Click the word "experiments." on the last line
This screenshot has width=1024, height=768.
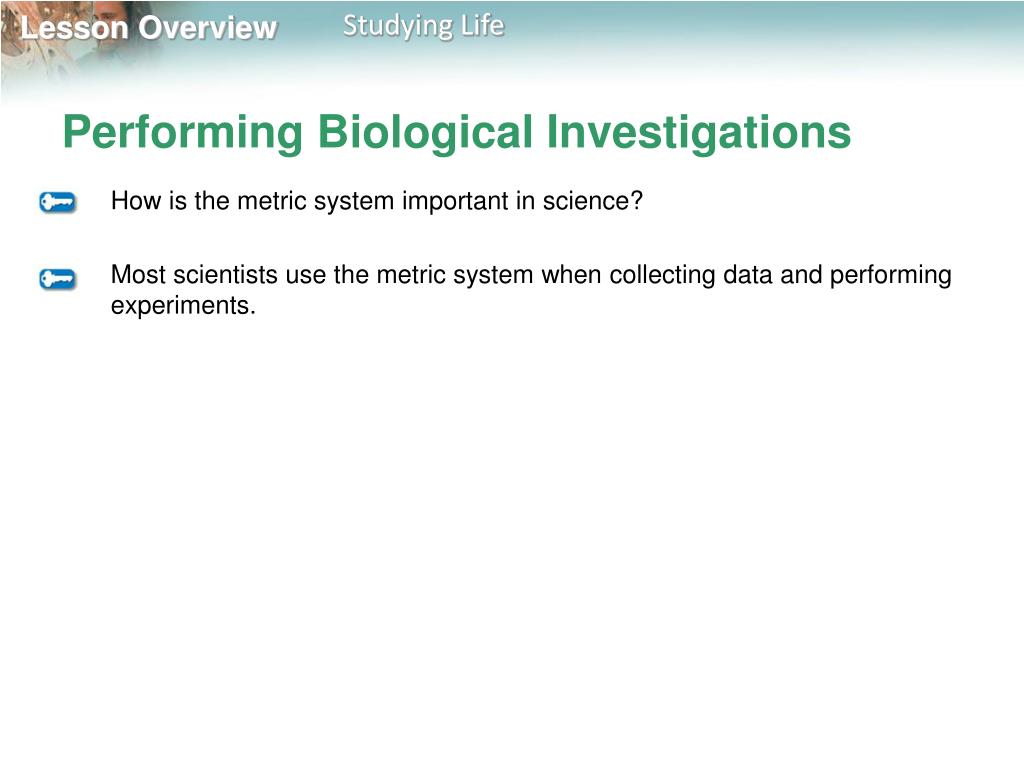(183, 306)
